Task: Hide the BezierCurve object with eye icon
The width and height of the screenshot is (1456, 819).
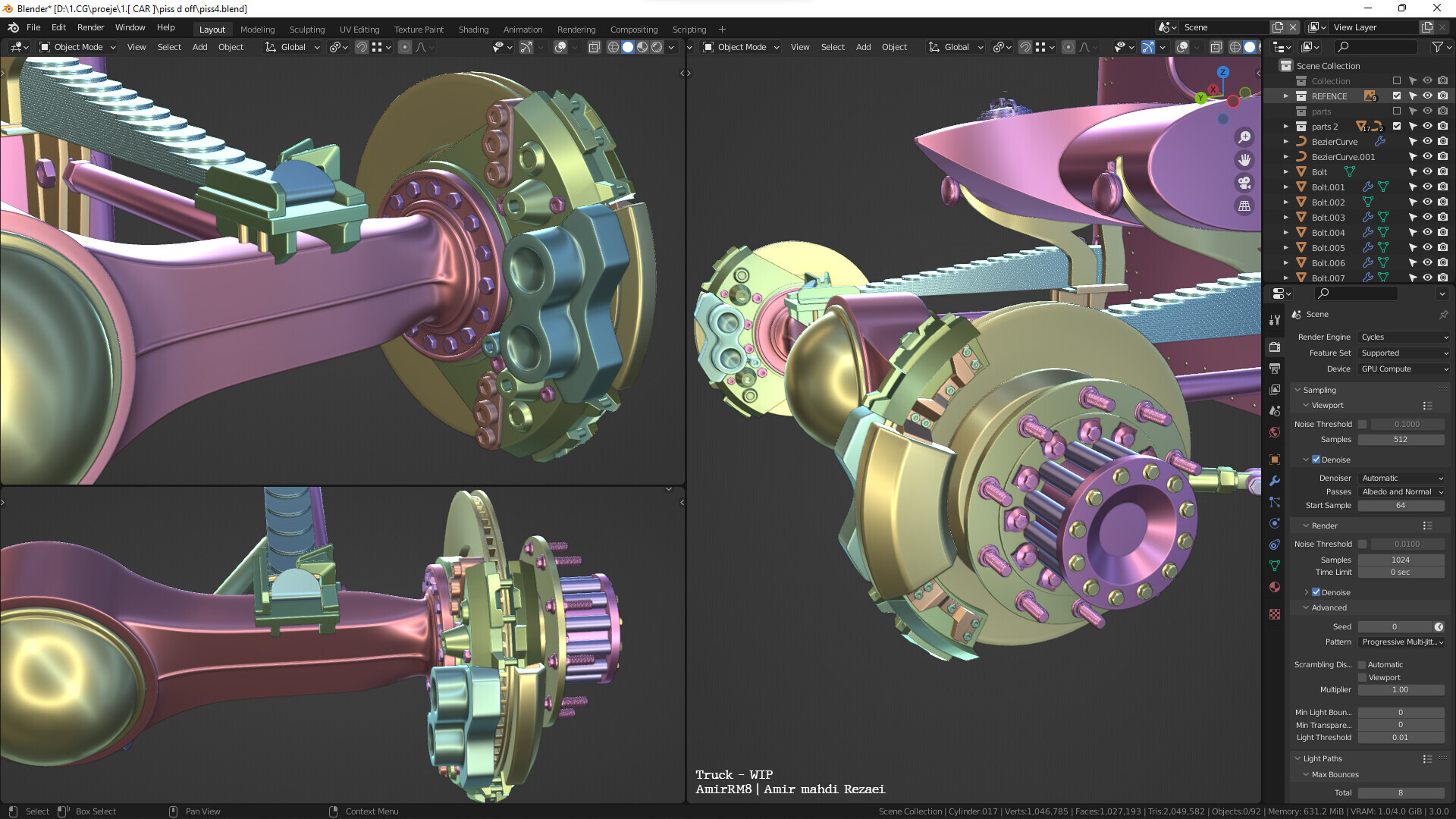Action: point(1427,142)
